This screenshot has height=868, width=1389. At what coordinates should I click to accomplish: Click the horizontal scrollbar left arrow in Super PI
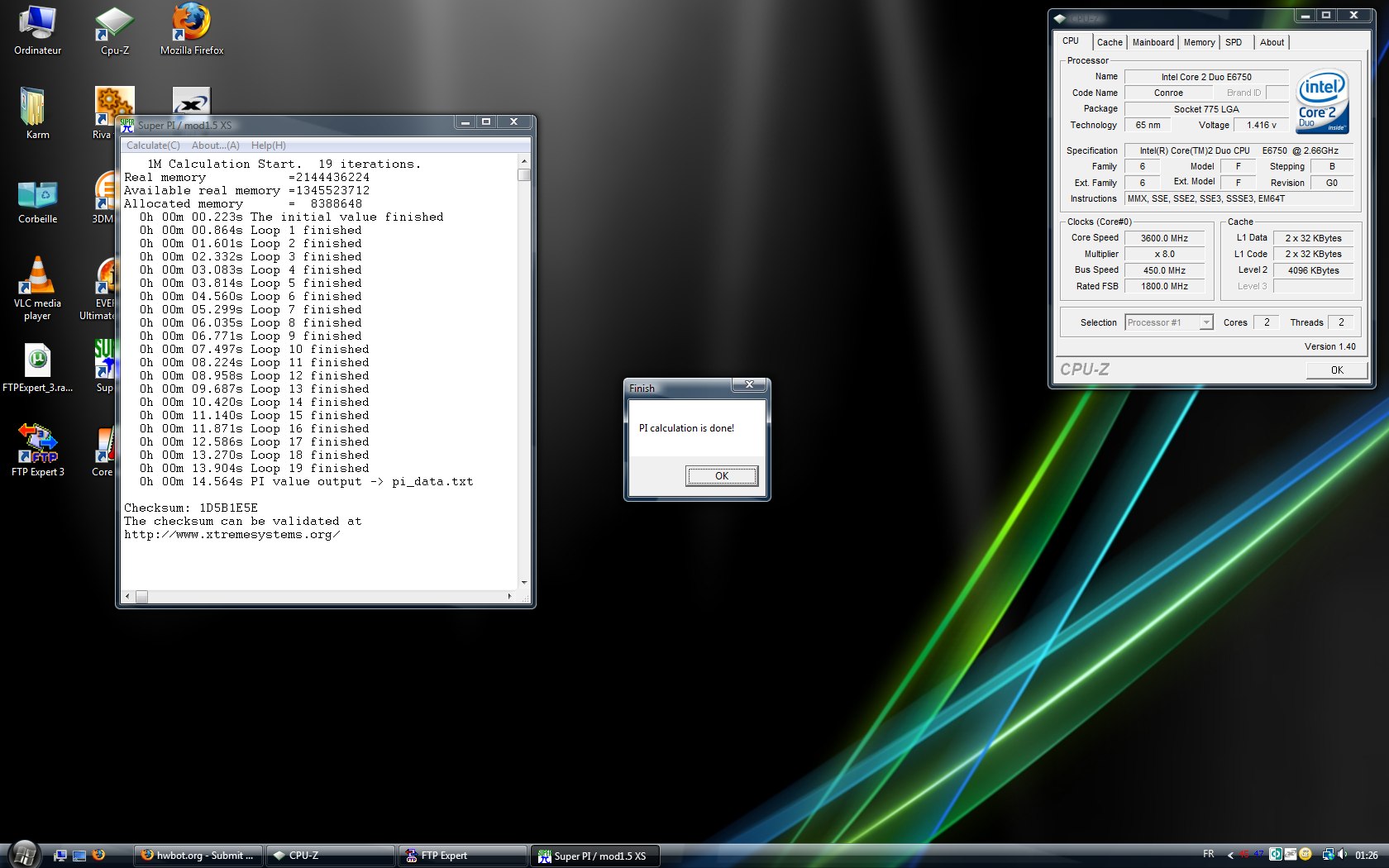point(127,596)
